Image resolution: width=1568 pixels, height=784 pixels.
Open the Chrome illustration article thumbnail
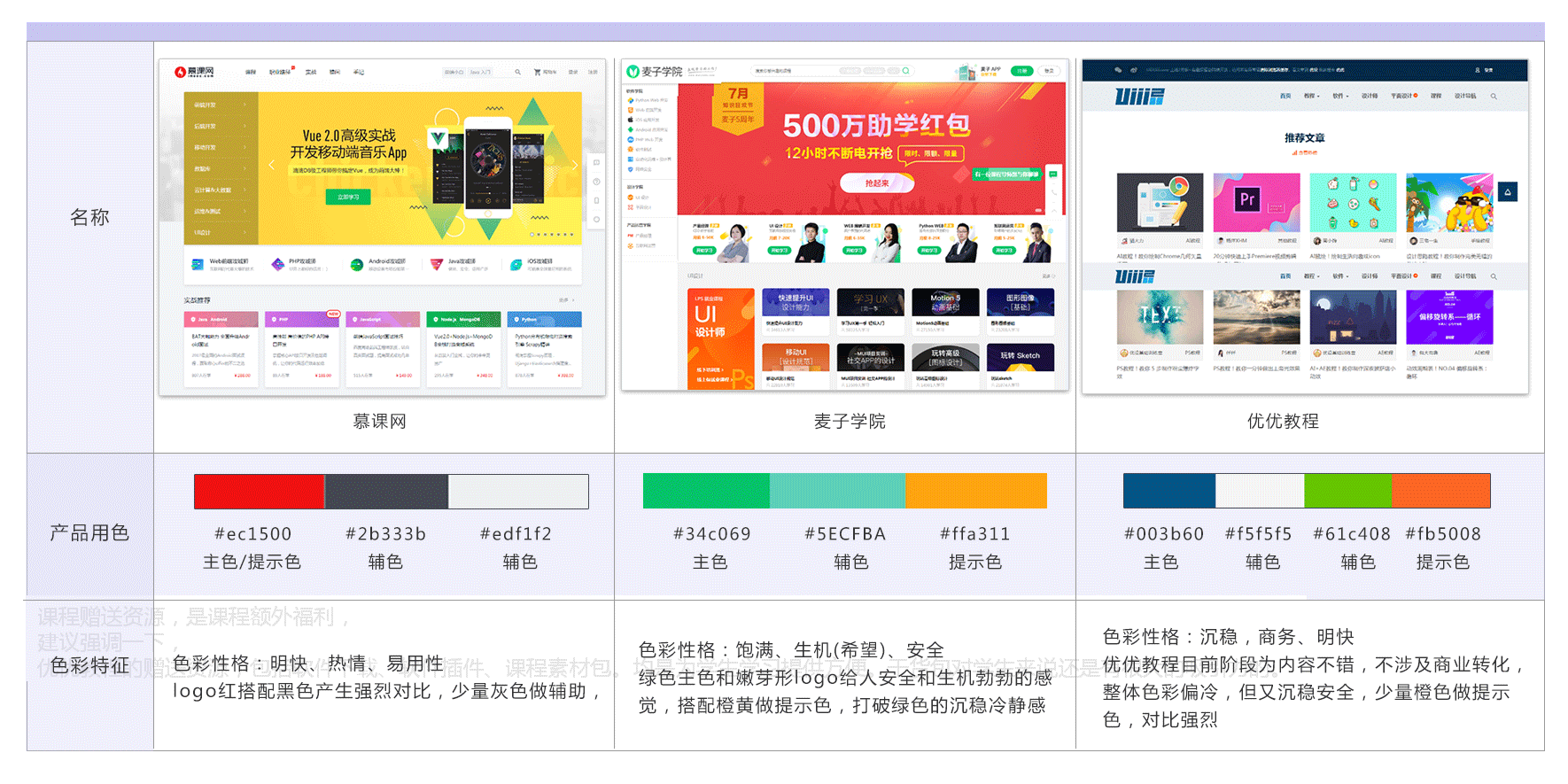pyautogui.click(x=1160, y=203)
